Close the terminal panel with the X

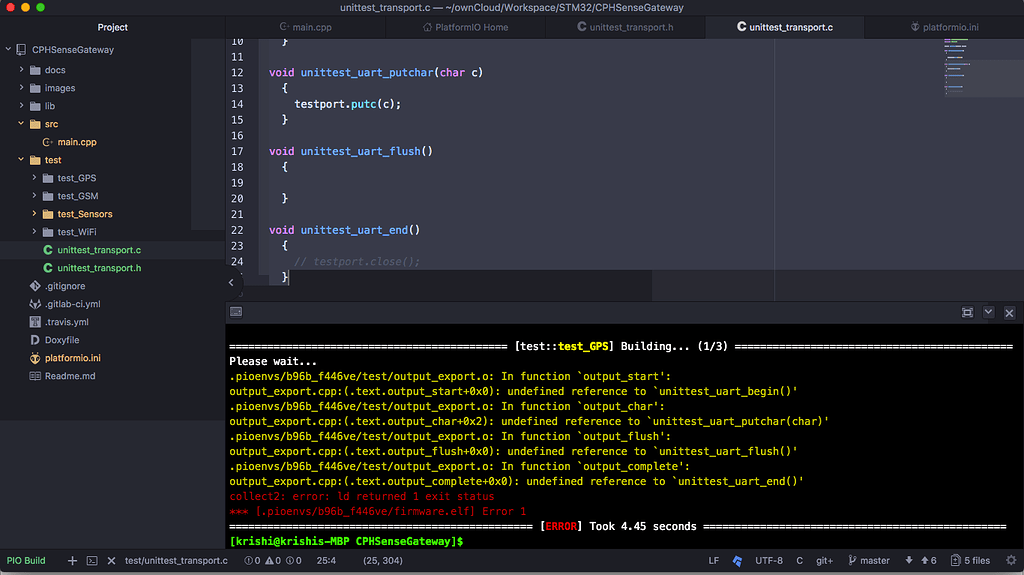[1009, 313]
